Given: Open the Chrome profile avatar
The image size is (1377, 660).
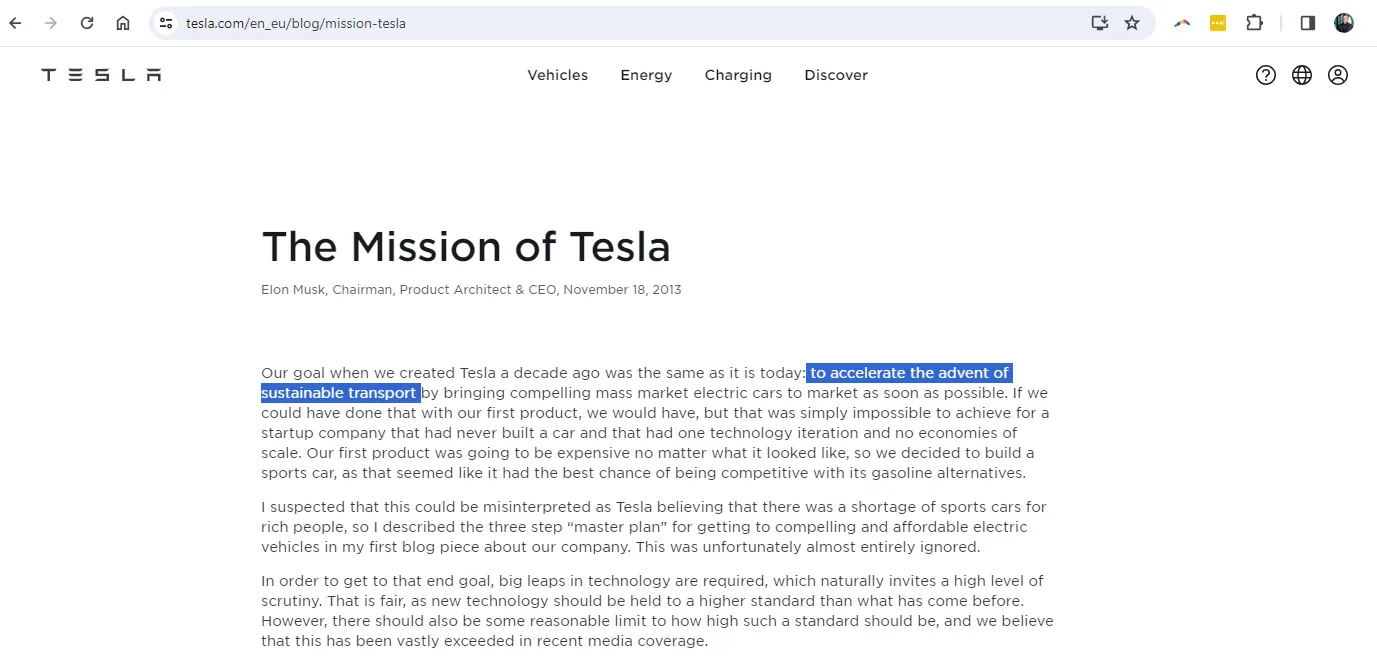Looking at the screenshot, I should tap(1344, 23).
